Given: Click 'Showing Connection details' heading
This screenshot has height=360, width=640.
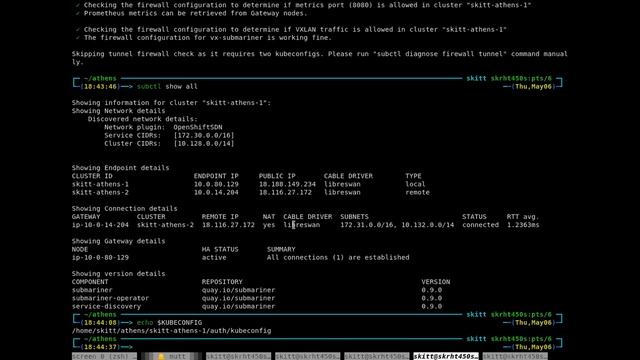Looking at the screenshot, I should [x=124, y=209].
